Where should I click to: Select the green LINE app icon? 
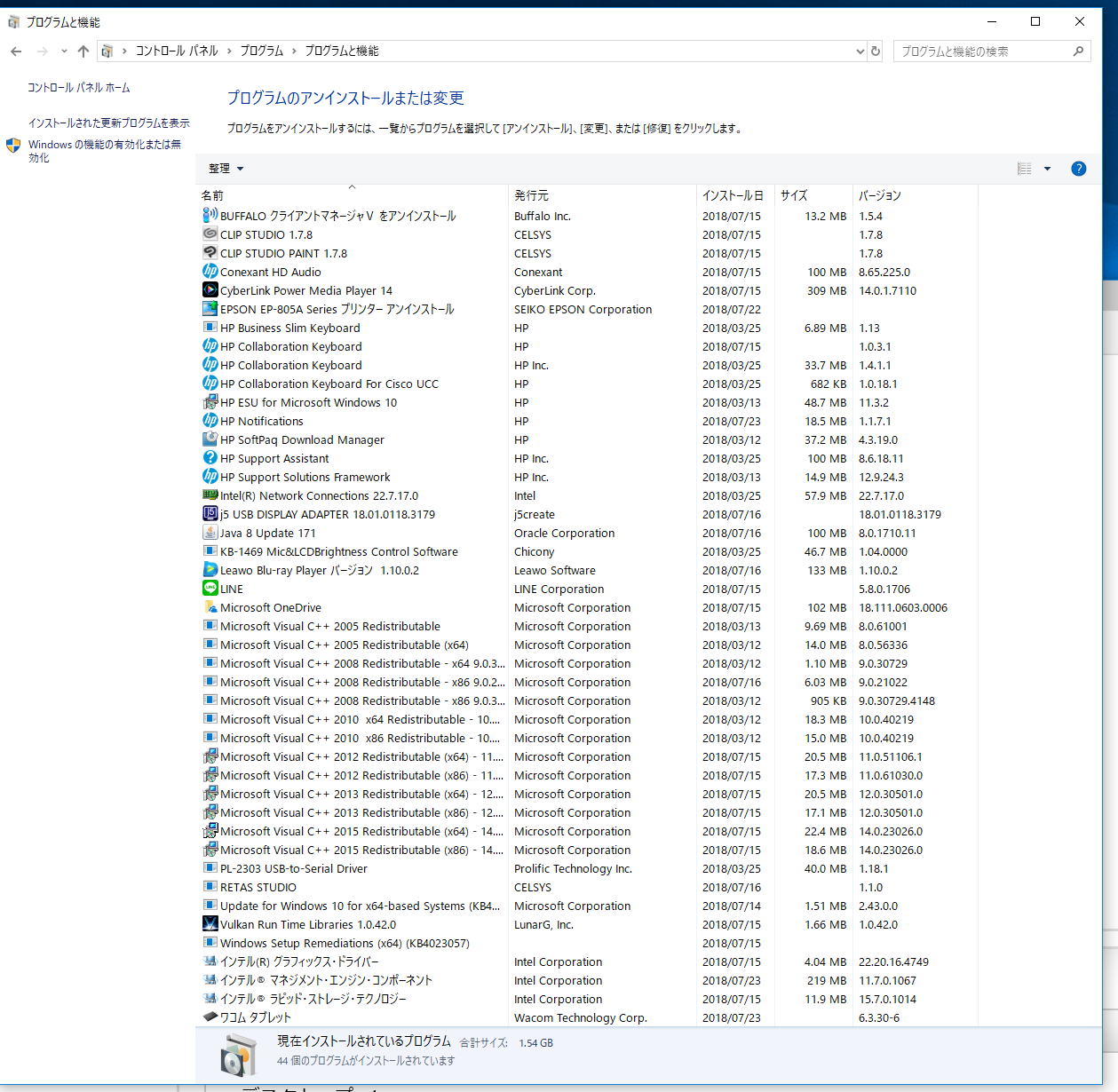[210, 589]
